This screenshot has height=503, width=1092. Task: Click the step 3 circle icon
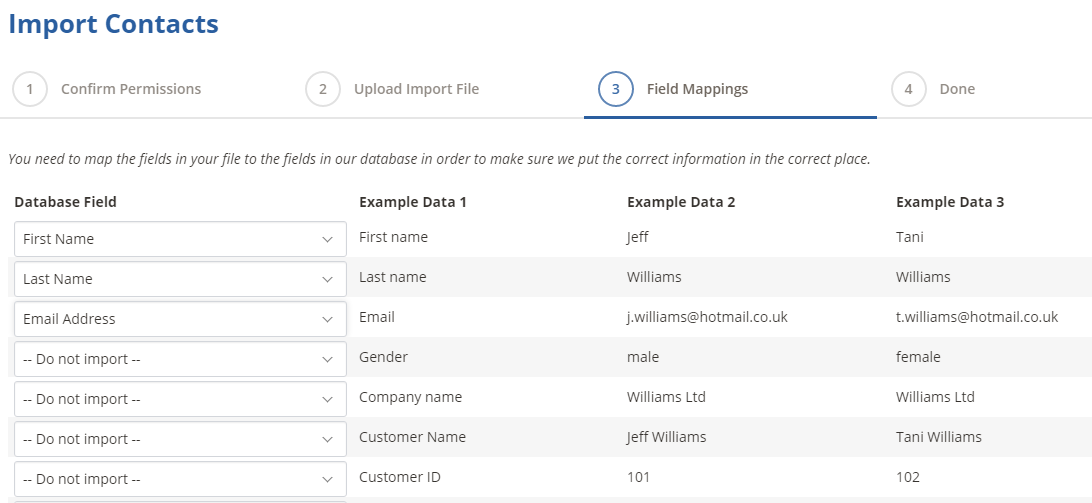pyautogui.click(x=616, y=89)
